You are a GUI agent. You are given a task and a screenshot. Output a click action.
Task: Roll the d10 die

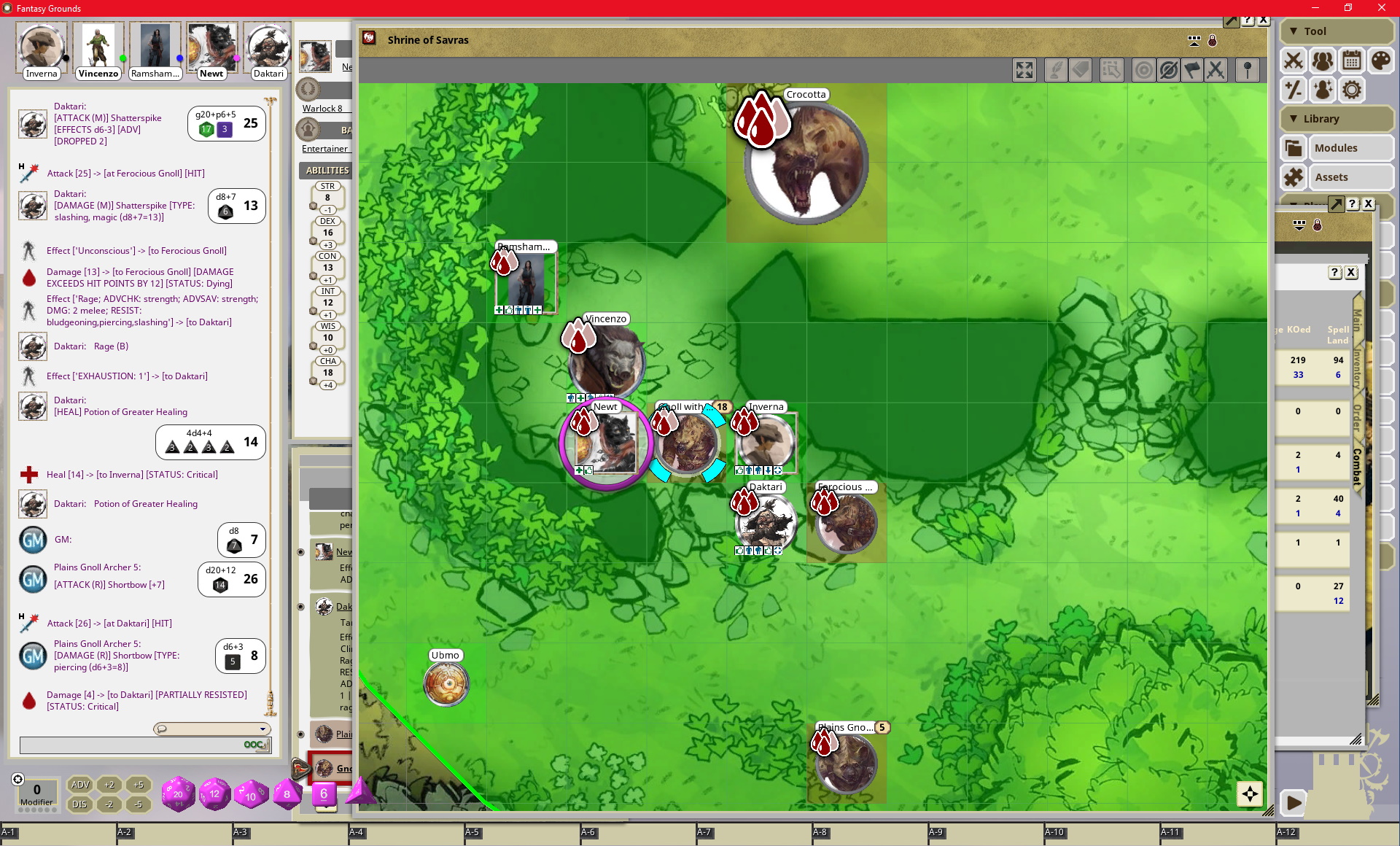point(250,795)
